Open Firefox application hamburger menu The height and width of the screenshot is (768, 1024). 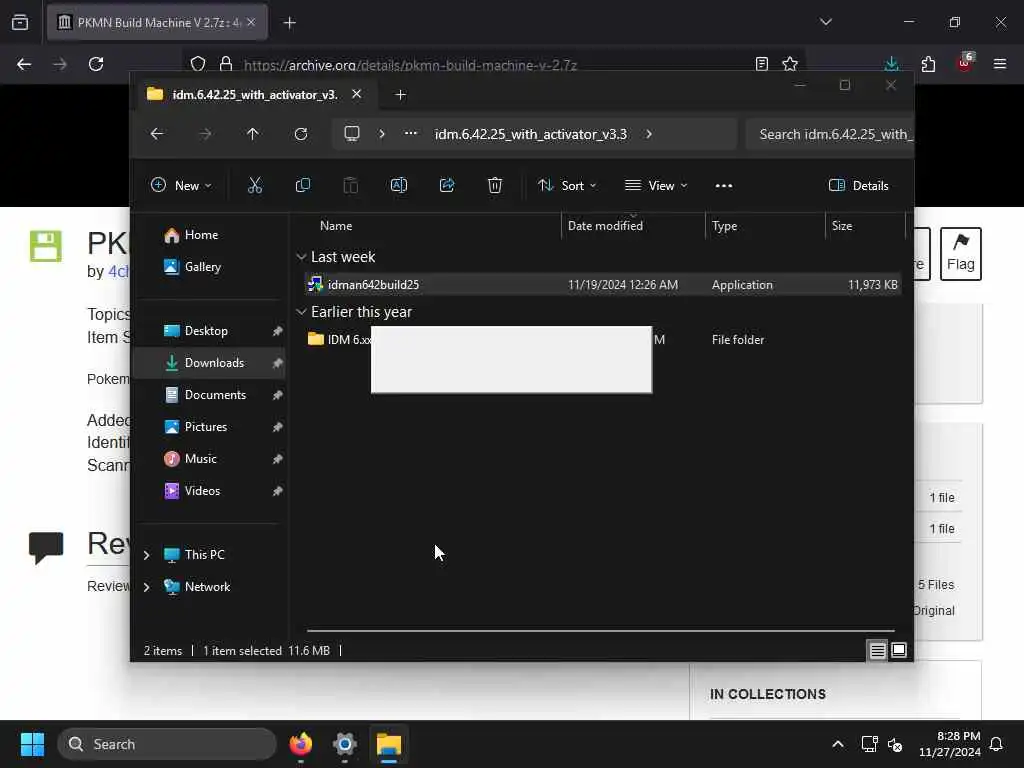pyautogui.click(x=1000, y=64)
